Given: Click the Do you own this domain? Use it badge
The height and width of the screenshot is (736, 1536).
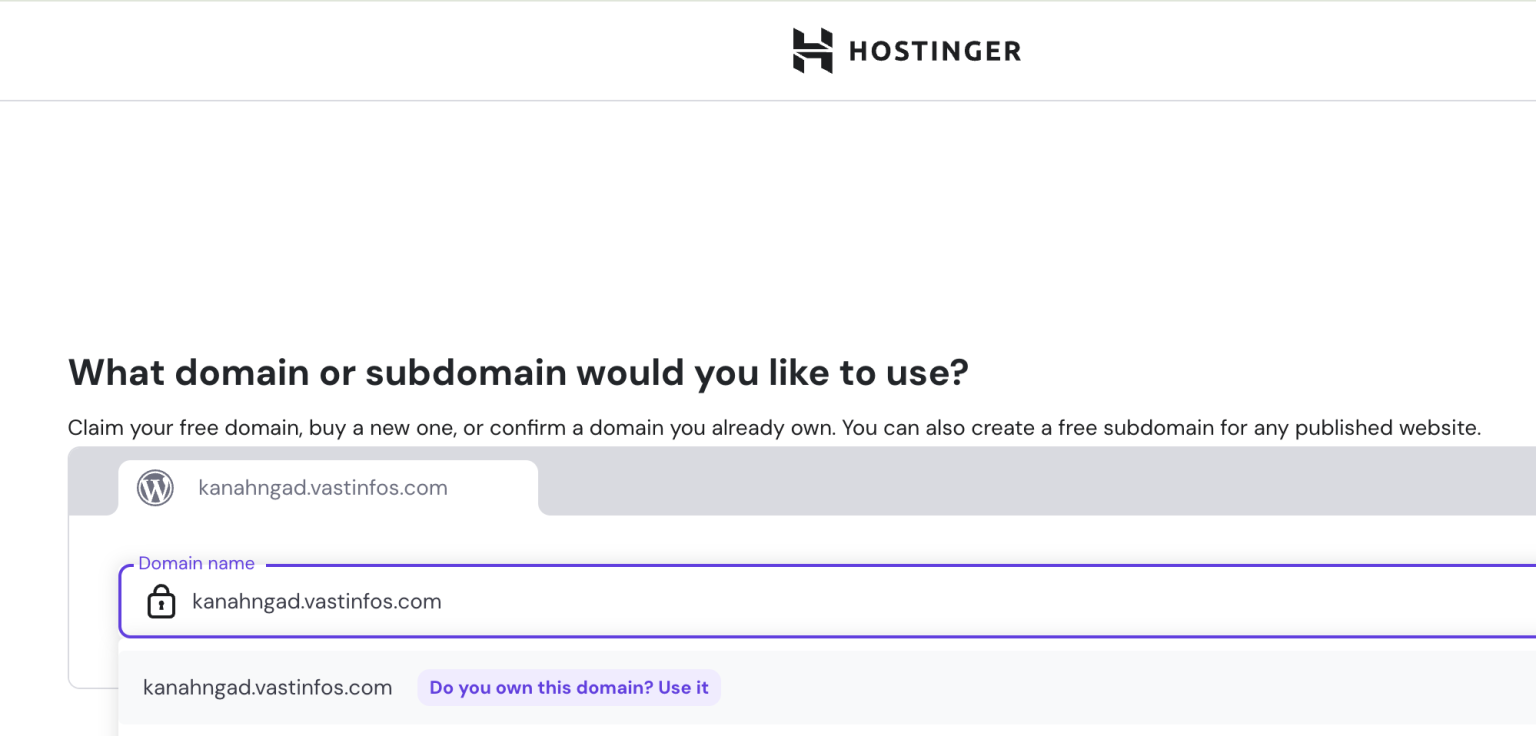Looking at the screenshot, I should [x=568, y=687].
